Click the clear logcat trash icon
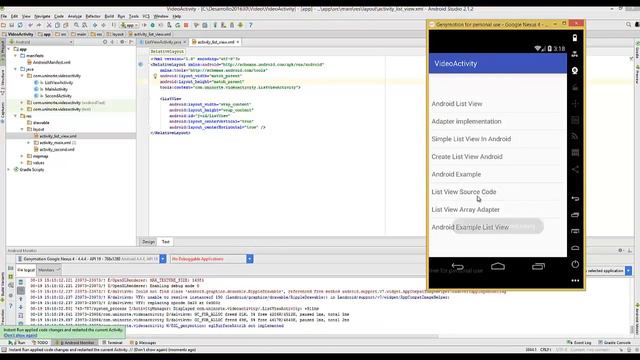 [x=21, y=282]
